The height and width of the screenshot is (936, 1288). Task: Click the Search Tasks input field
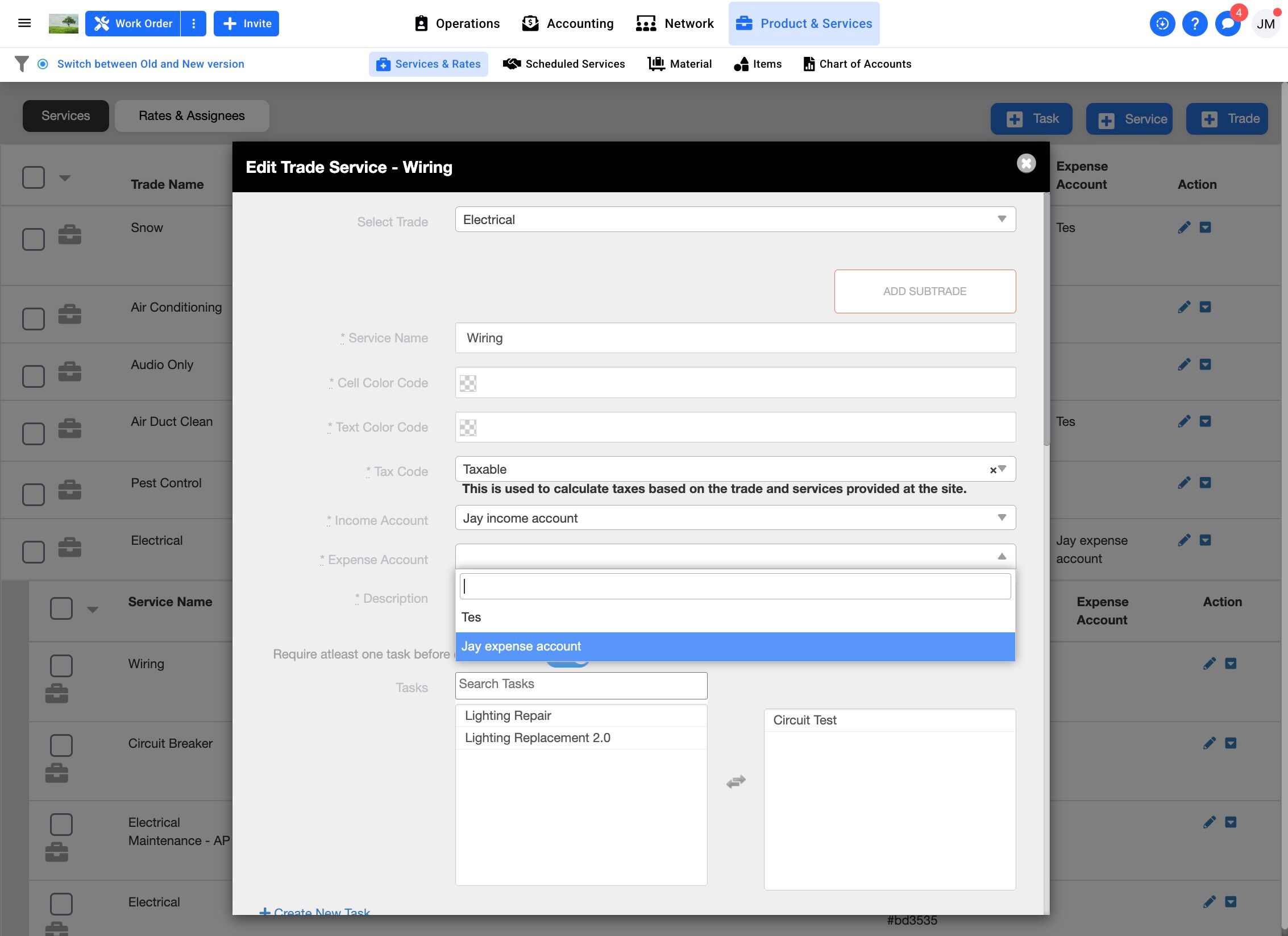click(x=581, y=685)
